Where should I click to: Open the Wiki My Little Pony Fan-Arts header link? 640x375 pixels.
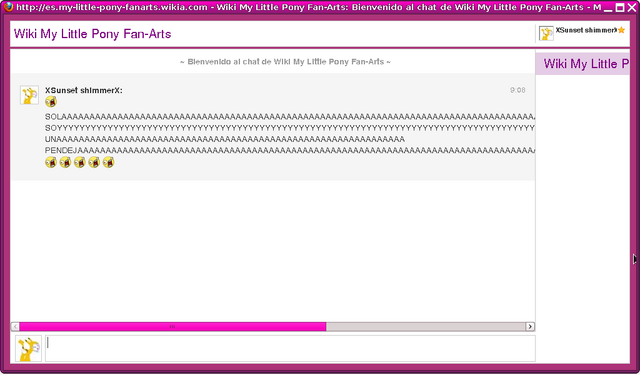[92, 34]
